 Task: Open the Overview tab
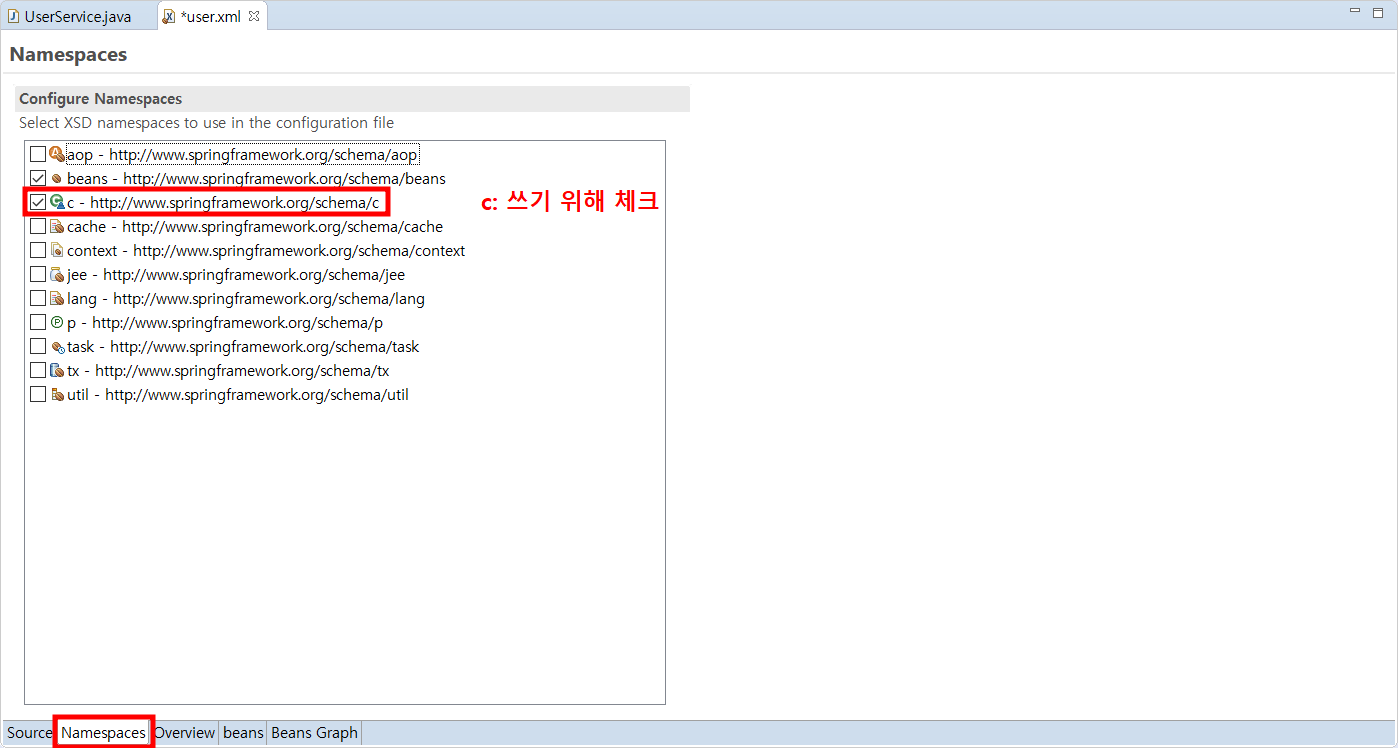(184, 733)
